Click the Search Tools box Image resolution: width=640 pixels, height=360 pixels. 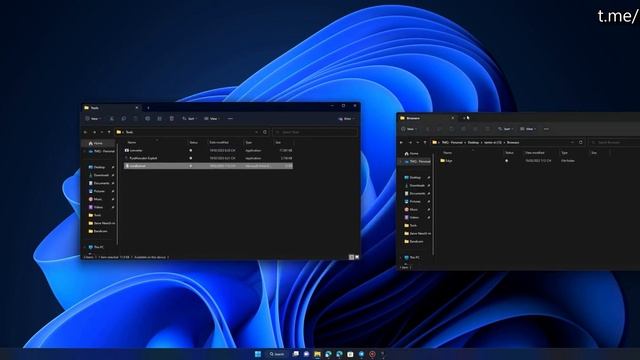(x=315, y=132)
